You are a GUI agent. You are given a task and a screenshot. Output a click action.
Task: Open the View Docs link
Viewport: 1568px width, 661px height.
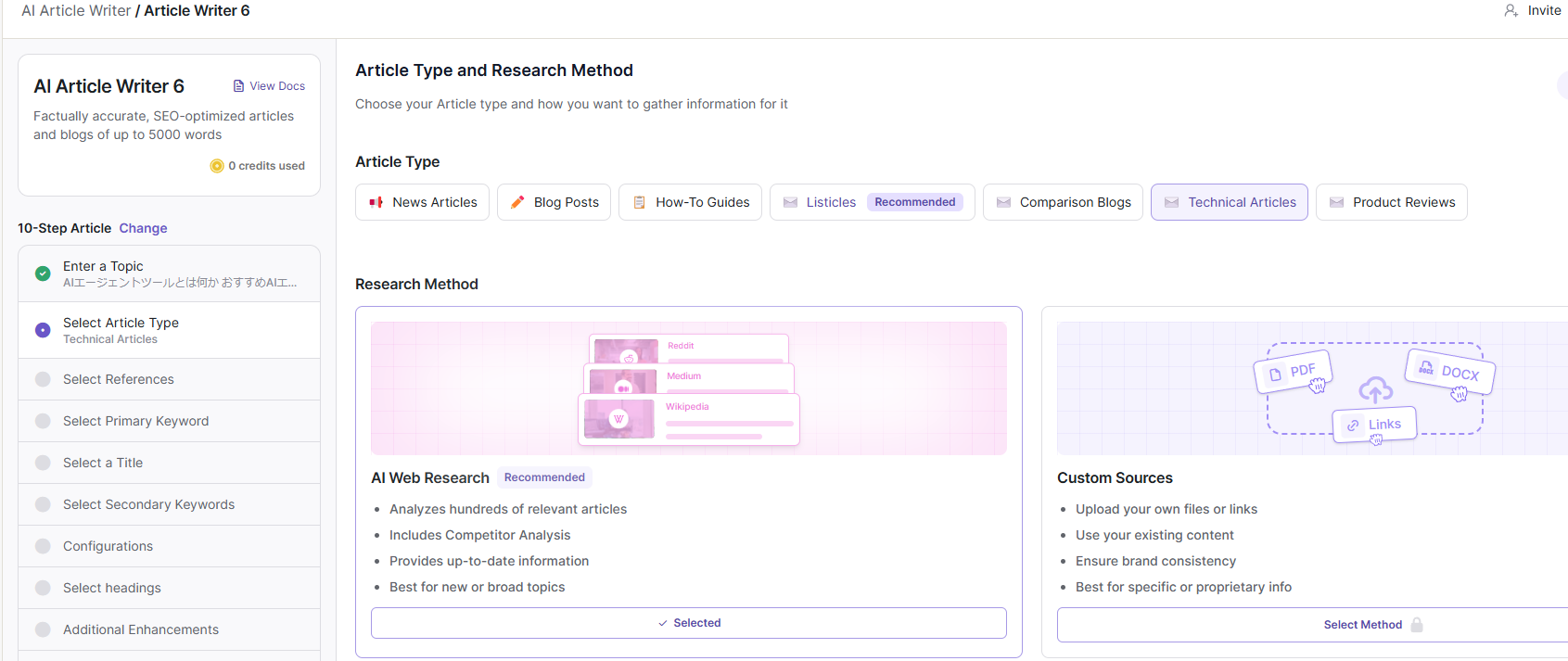click(269, 86)
